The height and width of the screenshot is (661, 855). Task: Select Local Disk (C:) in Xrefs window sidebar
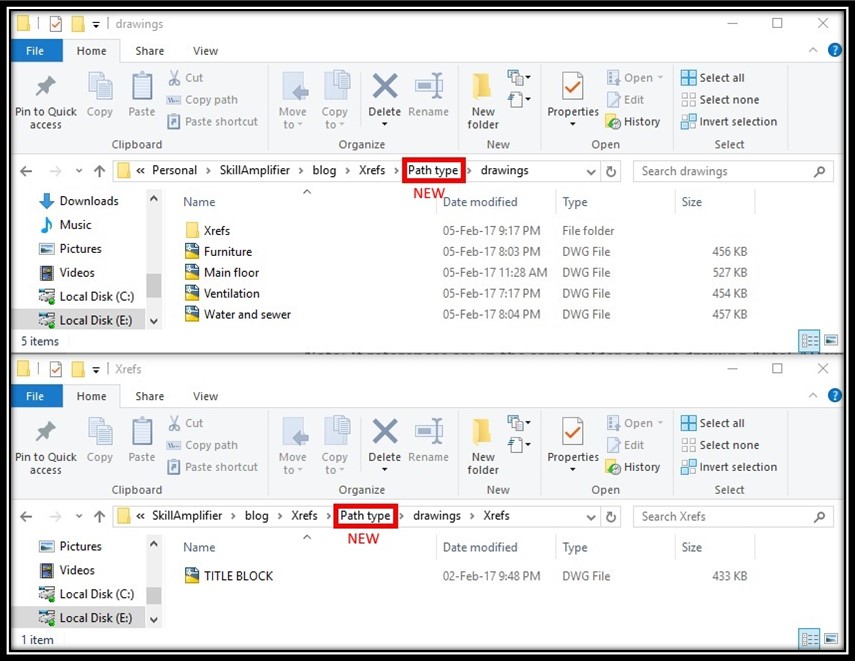click(x=86, y=594)
